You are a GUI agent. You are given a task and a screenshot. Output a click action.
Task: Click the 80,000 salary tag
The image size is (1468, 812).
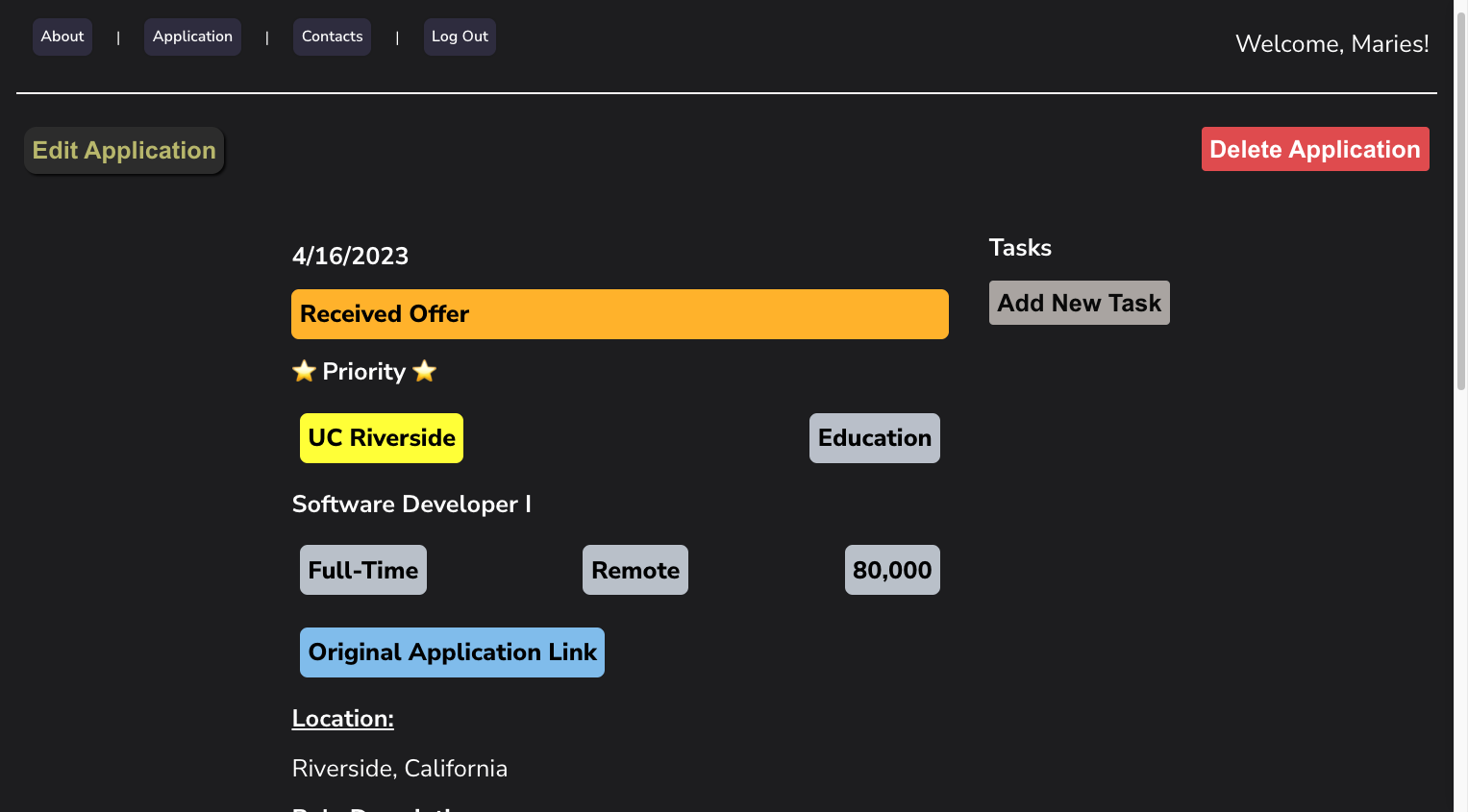(892, 570)
